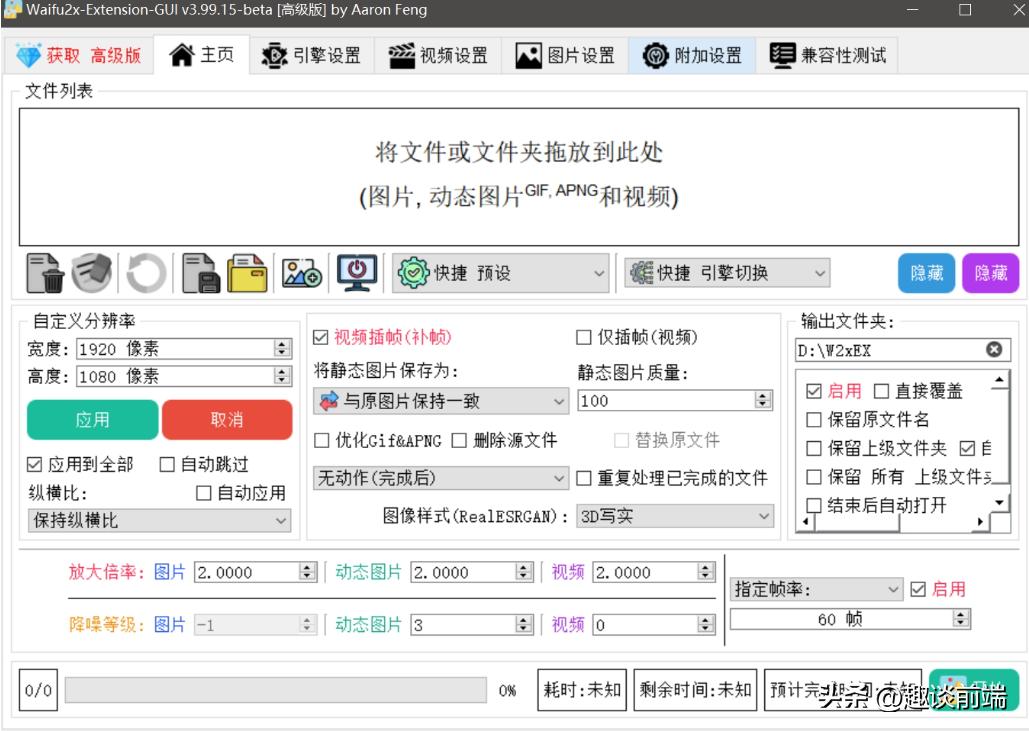Open the yellow folder icon on toolbar
1029x731 pixels.
(x=247, y=272)
